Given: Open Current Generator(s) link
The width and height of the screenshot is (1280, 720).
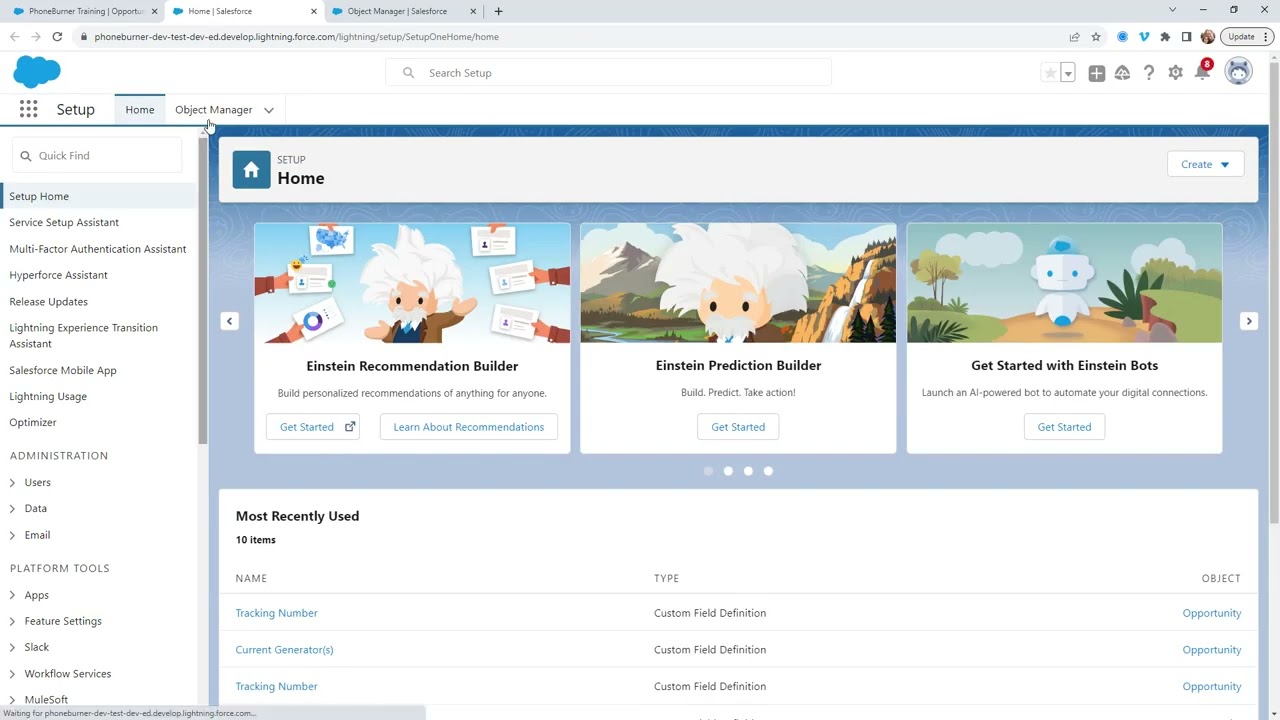Looking at the screenshot, I should coord(284,650).
